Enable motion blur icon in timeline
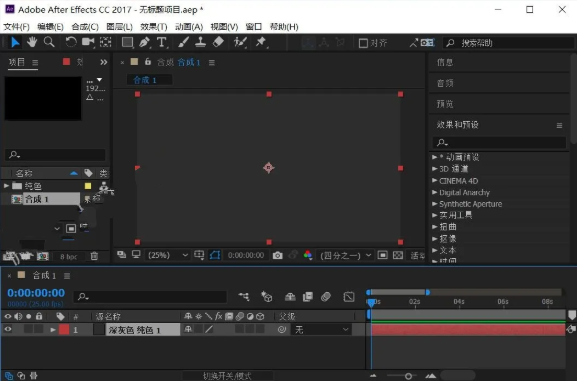 point(326,296)
